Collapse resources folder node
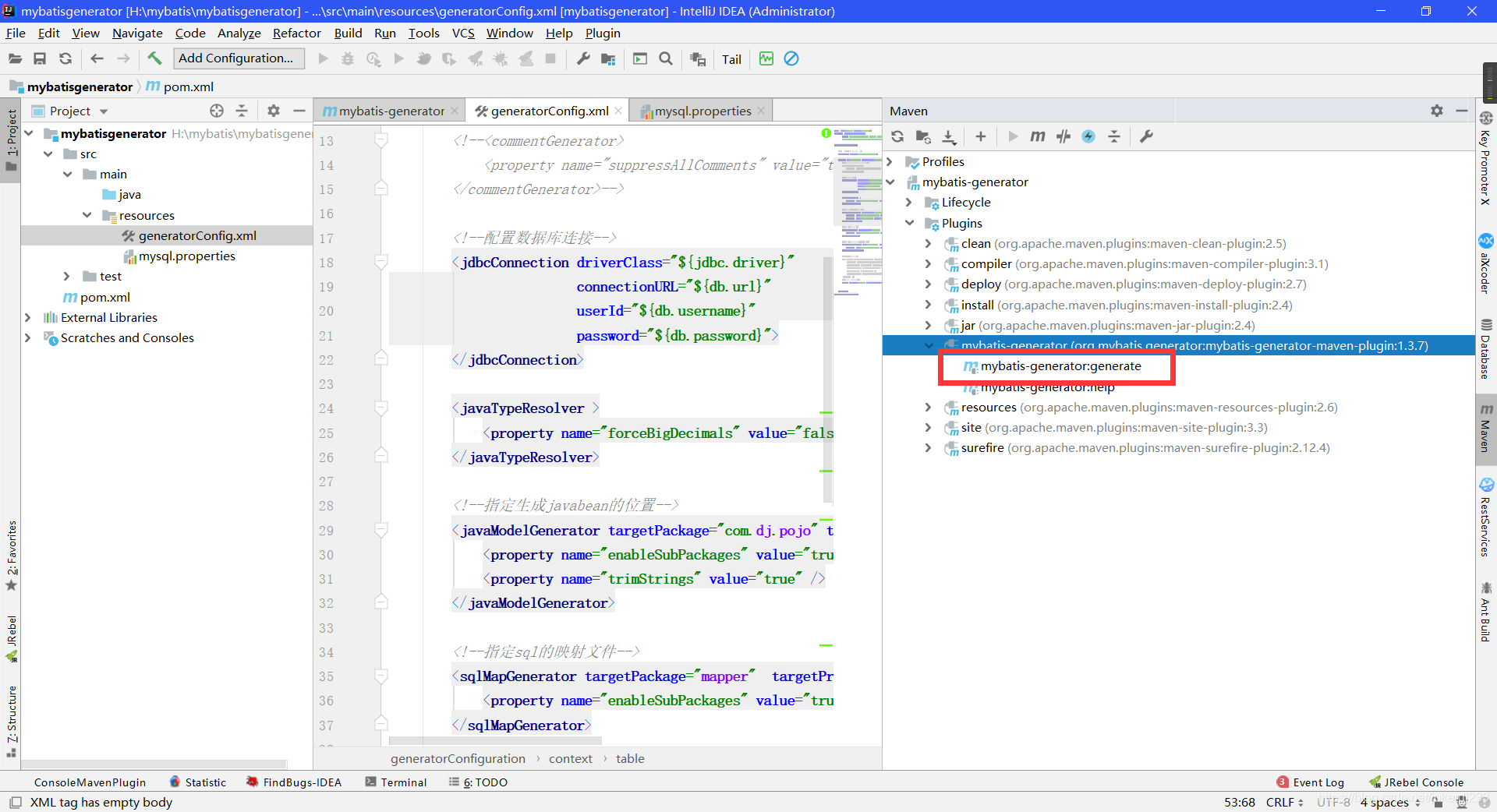The image size is (1497, 812). 87,215
